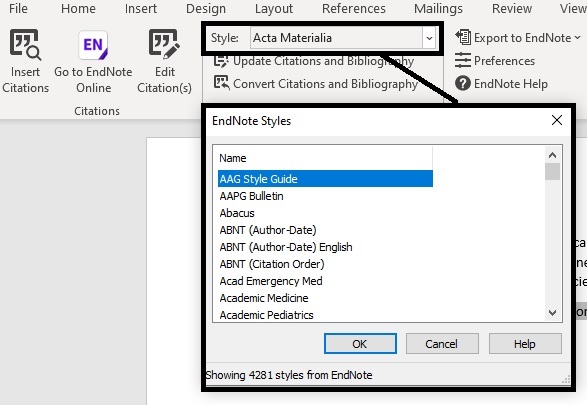Click the styles list scrollbar thumb
The height and width of the screenshot is (405, 587).
click(552, 171)
